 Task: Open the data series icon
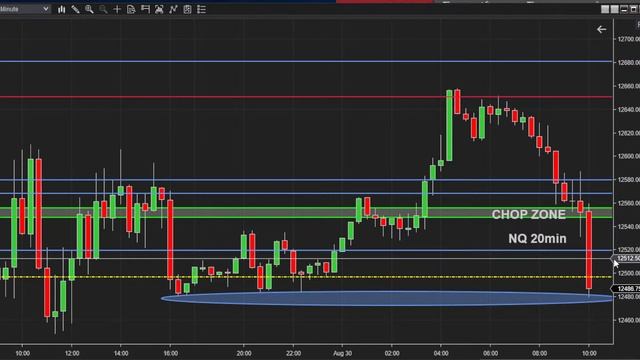pyautogui.click(x=159, y=9)
